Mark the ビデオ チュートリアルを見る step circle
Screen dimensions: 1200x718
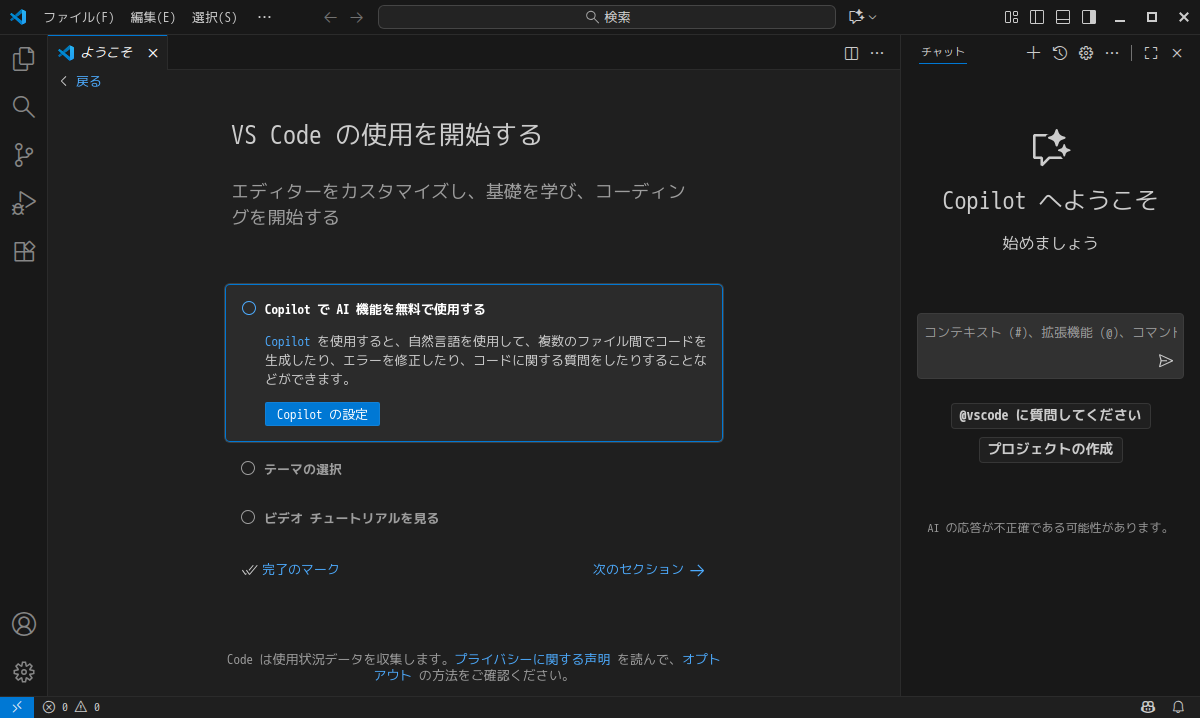248,517
